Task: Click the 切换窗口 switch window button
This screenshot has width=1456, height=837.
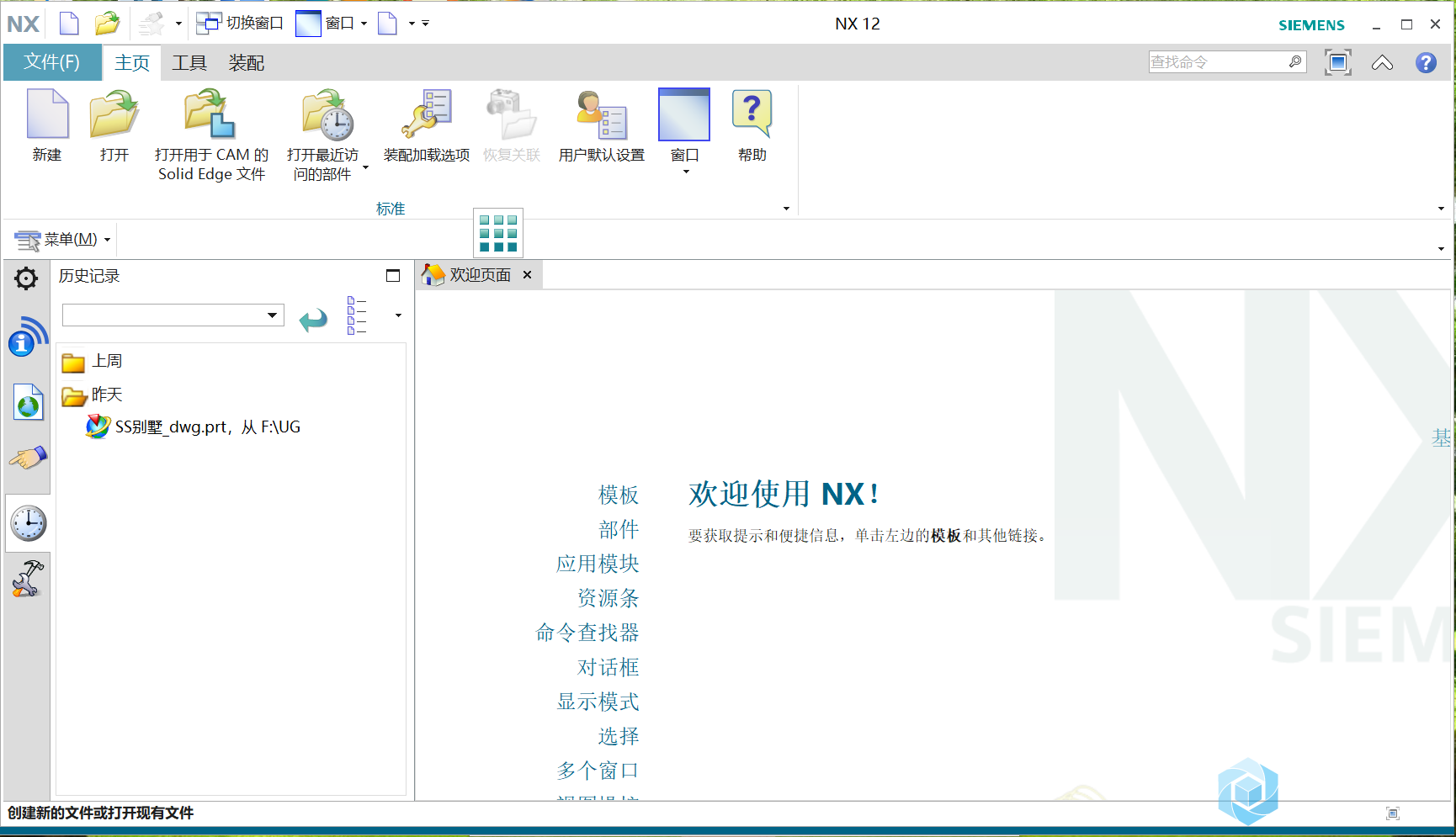Action: (x=241, y=24)
